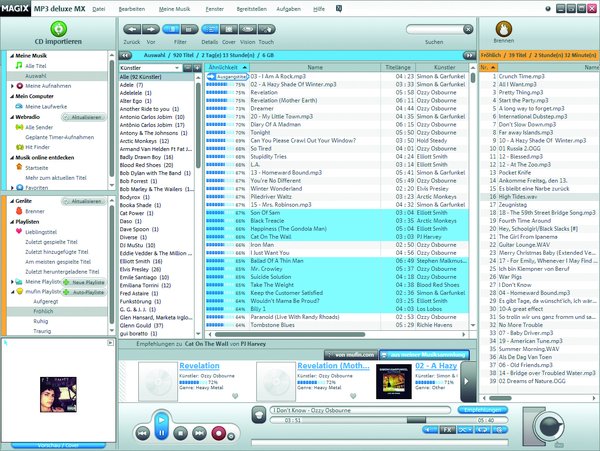Click the Auto-Playlist button
This screenshot has width=600, height=451.
(85, 292)
